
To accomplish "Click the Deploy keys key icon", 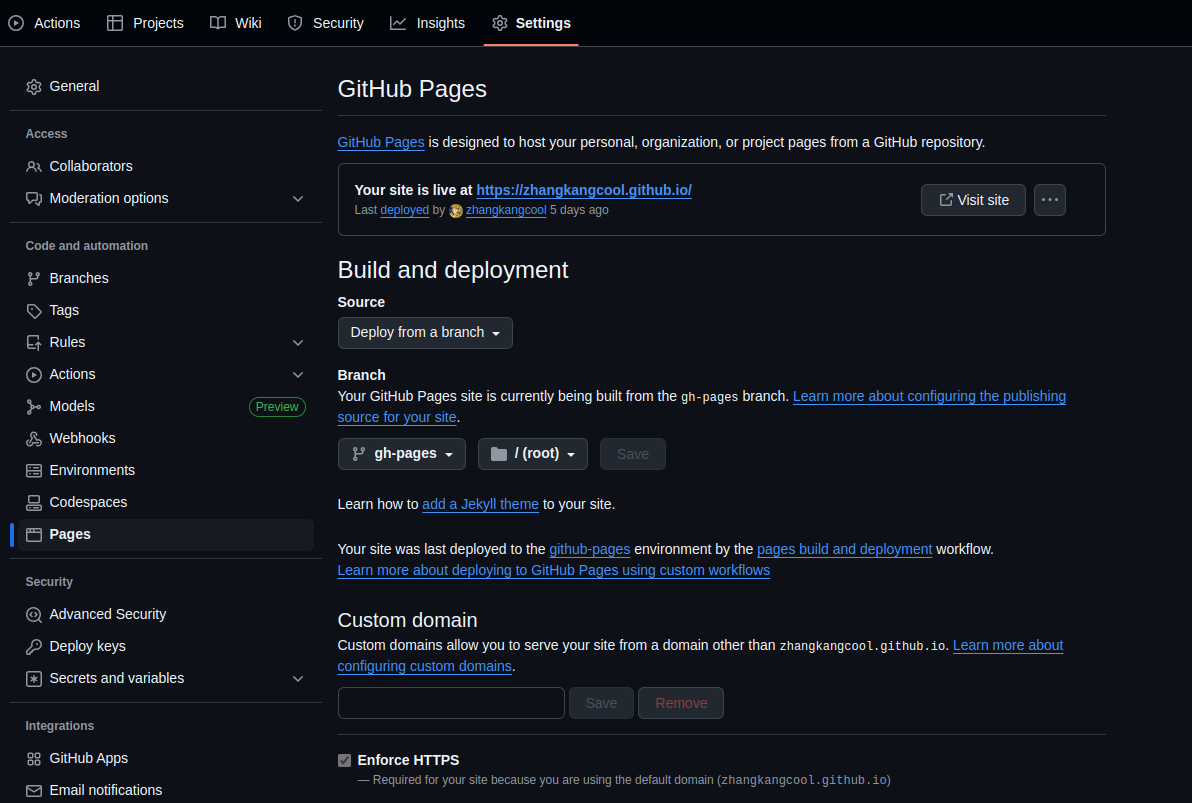I will click(34, 646).
